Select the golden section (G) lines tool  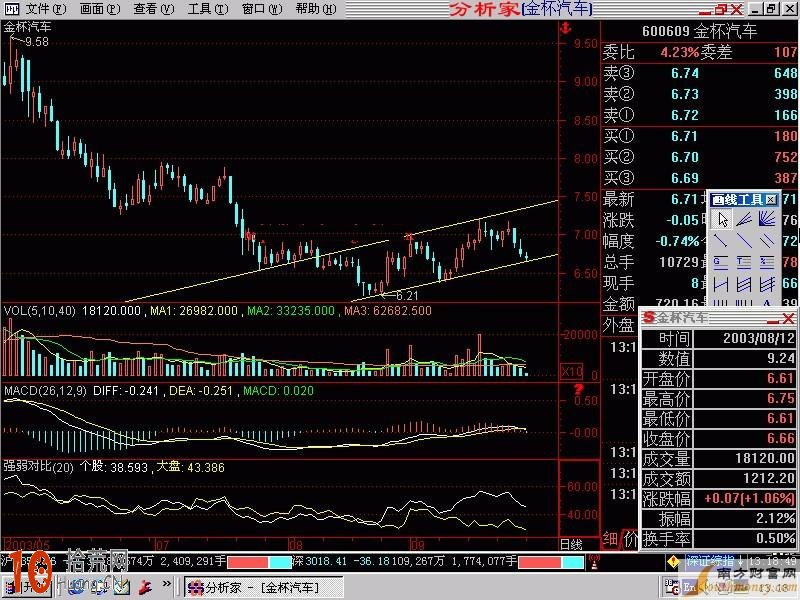pos(721,262)
